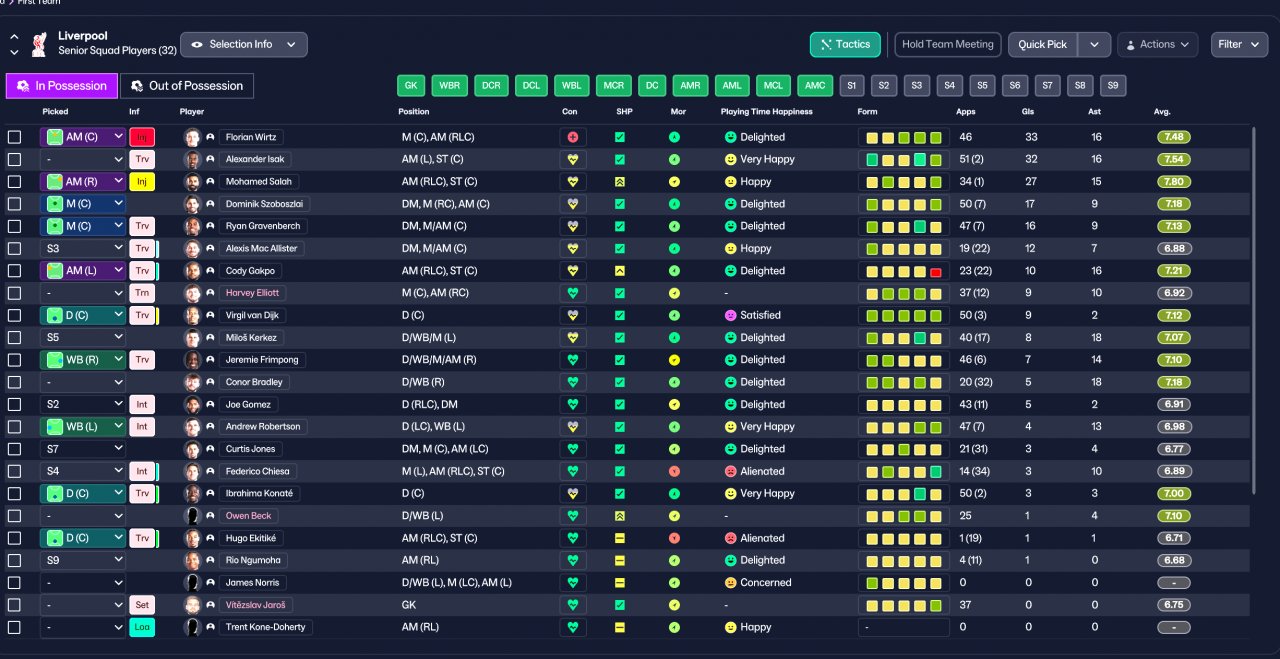Click the Alienated face icon for Federico Chiesa
The height and width of the screenshot is (659, 1280).
[x=730, y=471]
